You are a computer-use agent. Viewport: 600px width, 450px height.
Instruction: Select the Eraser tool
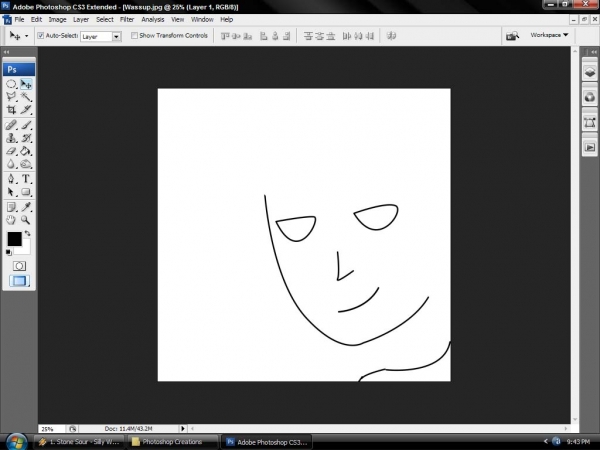11,151
